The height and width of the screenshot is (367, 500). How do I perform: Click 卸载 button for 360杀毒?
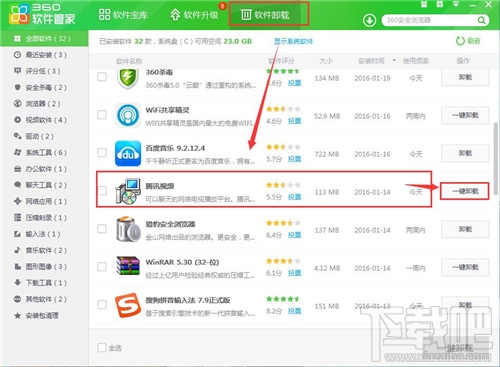click(465, 78)
